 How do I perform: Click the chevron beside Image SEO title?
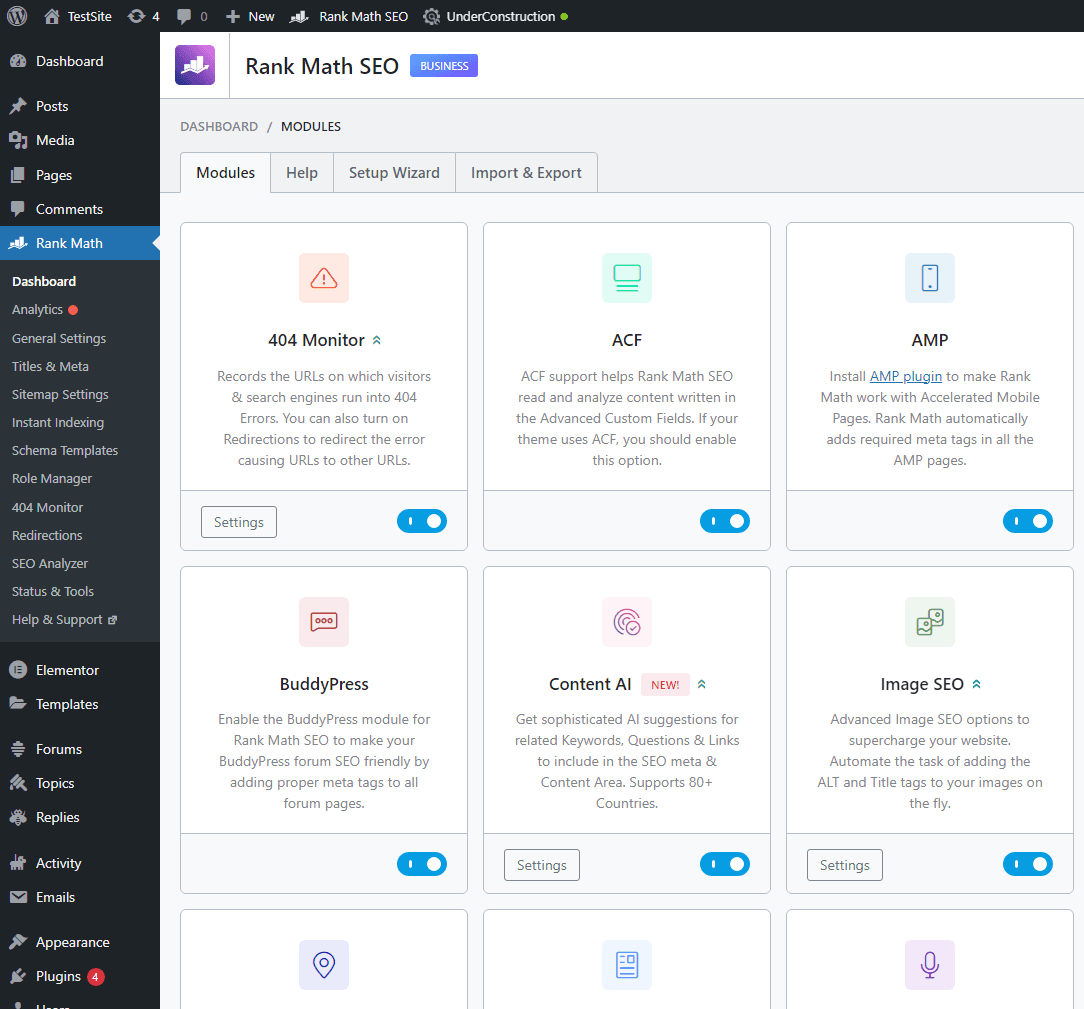[977, 684]
